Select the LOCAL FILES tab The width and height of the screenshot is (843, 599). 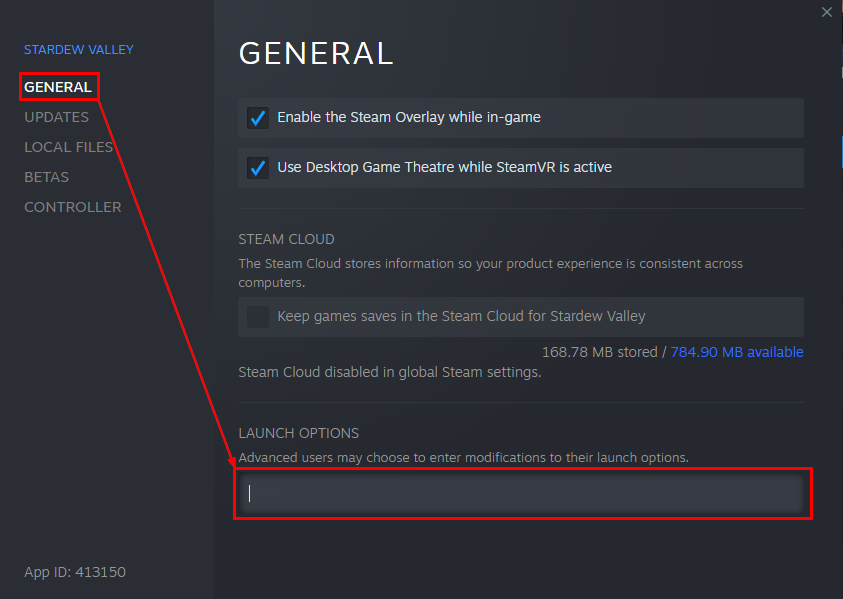click(x=68, y=147)
